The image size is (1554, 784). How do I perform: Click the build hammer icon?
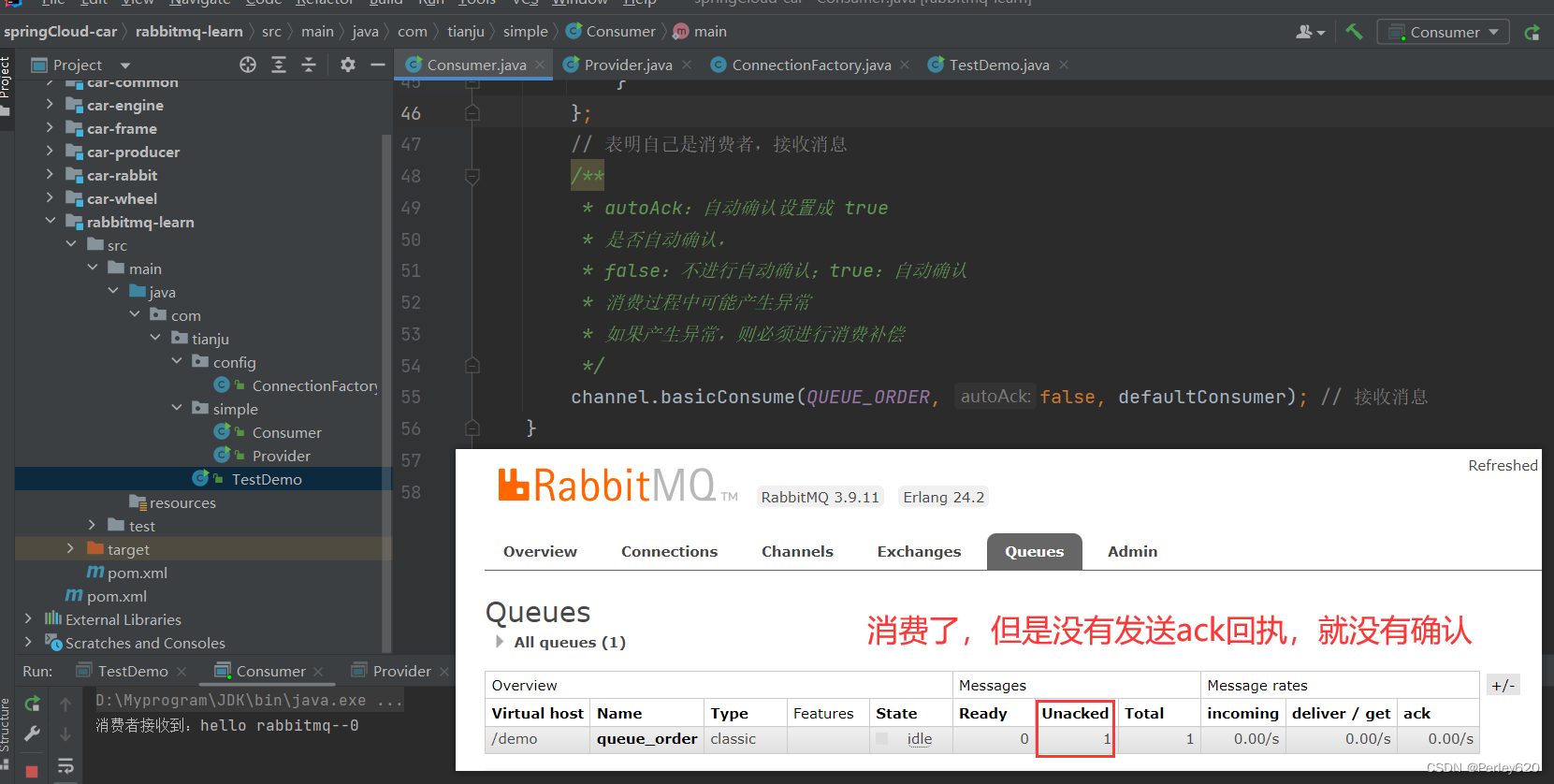[x=1354, y=32]
